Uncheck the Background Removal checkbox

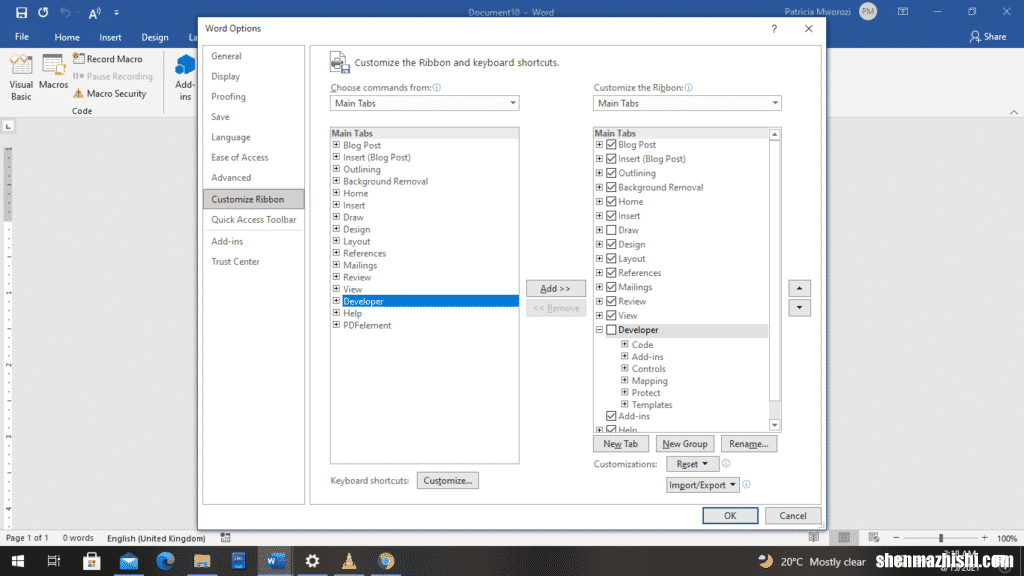[611, 187]
